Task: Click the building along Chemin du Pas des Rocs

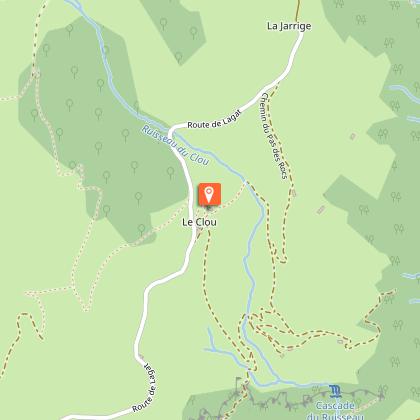Action: coord(294,193)
